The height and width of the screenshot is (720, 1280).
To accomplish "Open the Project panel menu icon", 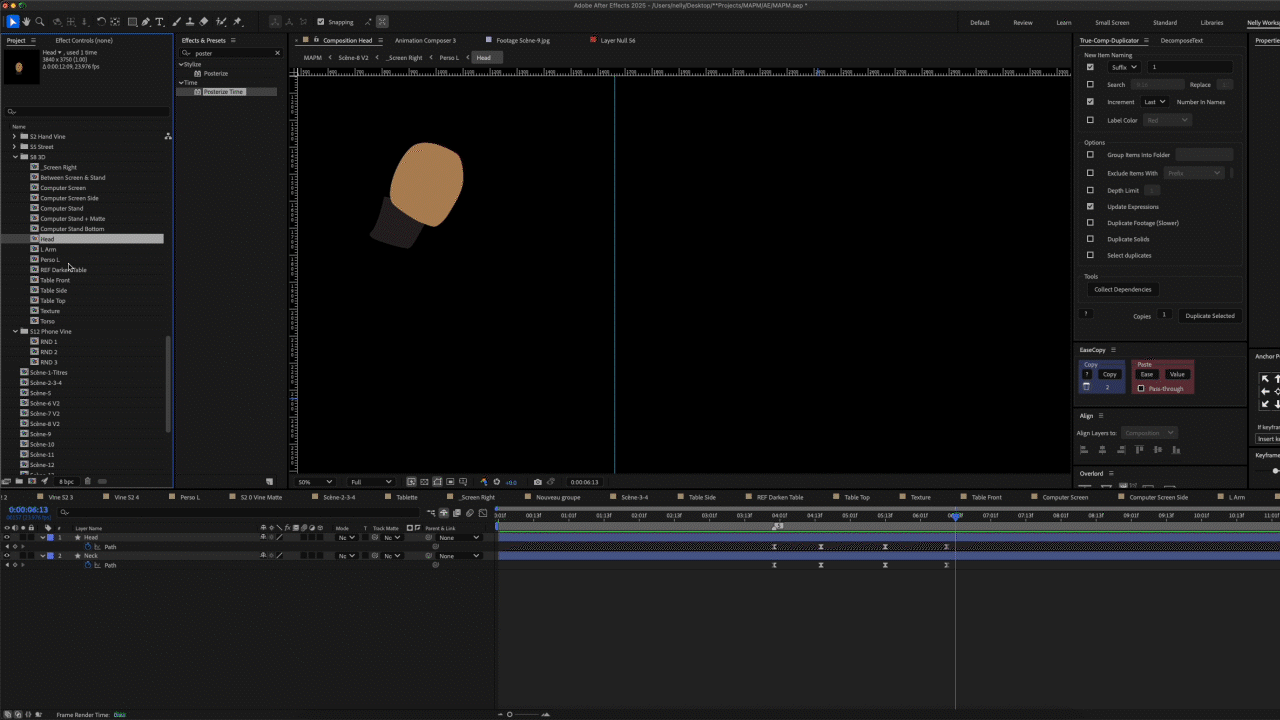I will pos(33,41).
